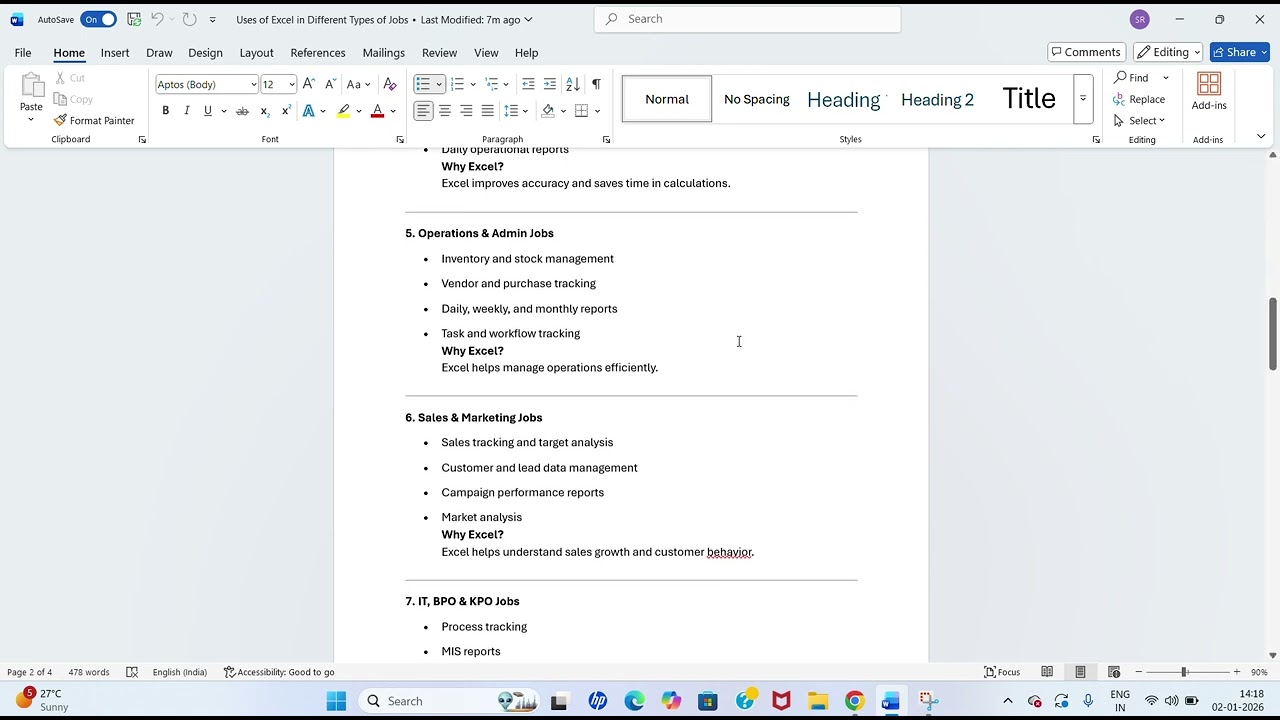Apply the Heading 2 style
The image size is (1280, 720).
tap(937, 99)
